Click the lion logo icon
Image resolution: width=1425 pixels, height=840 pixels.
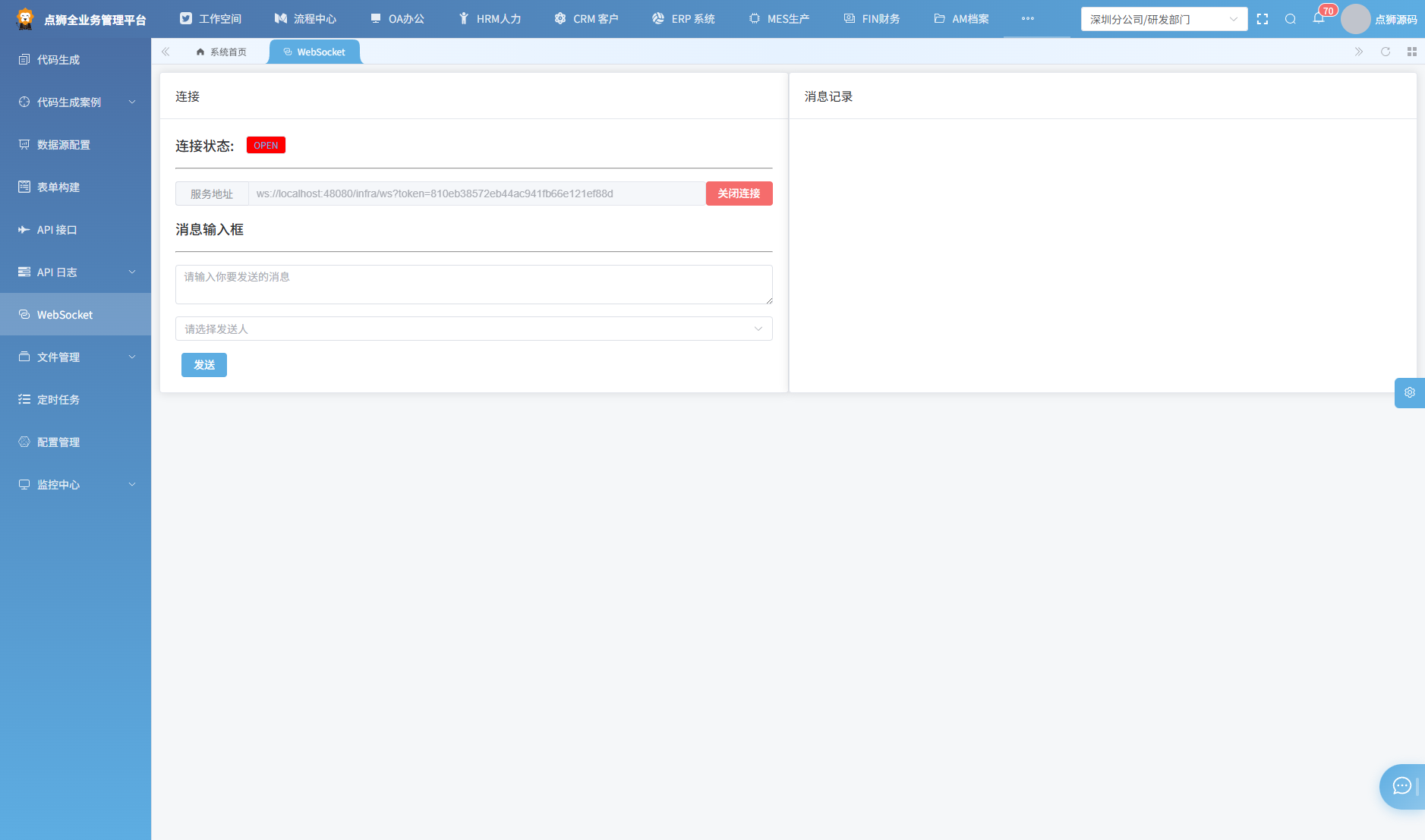pos(25,19)
